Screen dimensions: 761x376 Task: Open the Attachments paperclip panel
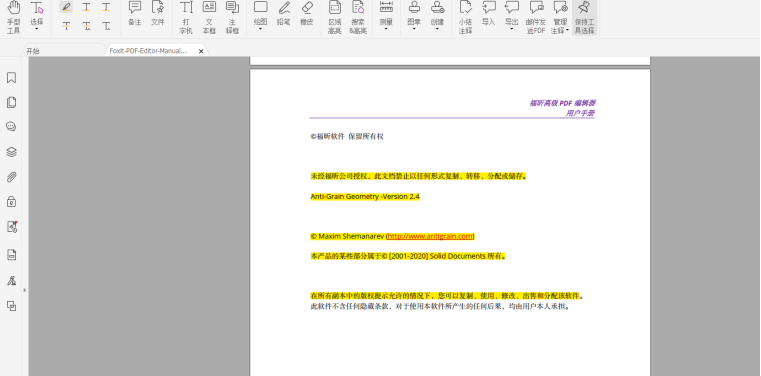tap(11, 177)
